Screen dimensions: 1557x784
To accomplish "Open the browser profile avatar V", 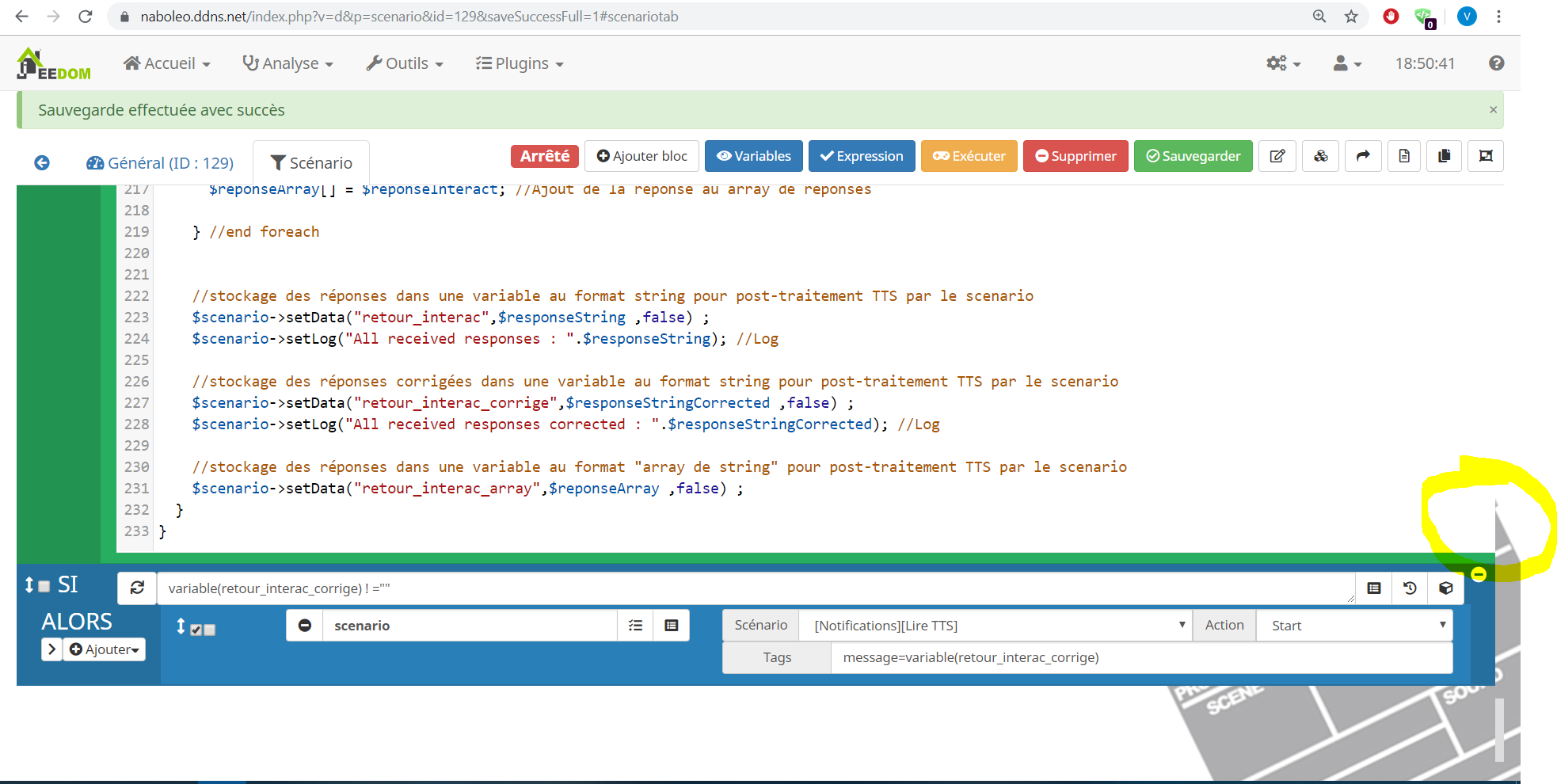I will 1467,16.
